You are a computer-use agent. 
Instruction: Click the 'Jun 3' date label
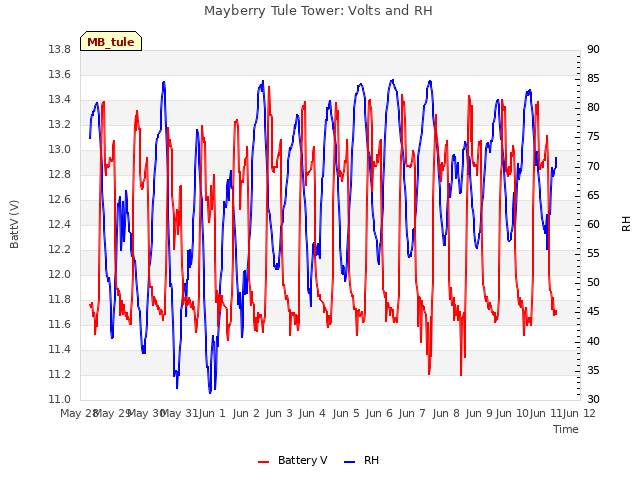pyautogui.click(x=279, y=414)
